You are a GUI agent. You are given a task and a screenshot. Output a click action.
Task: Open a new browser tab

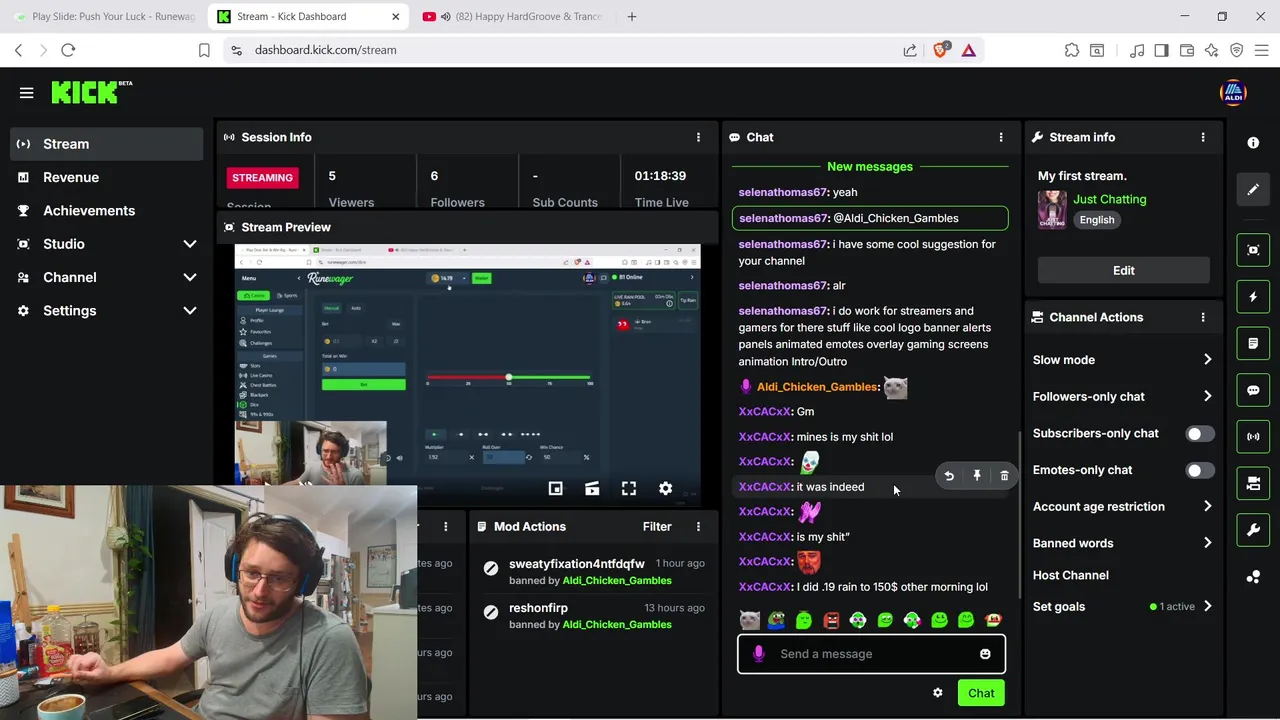coord(632,16)
